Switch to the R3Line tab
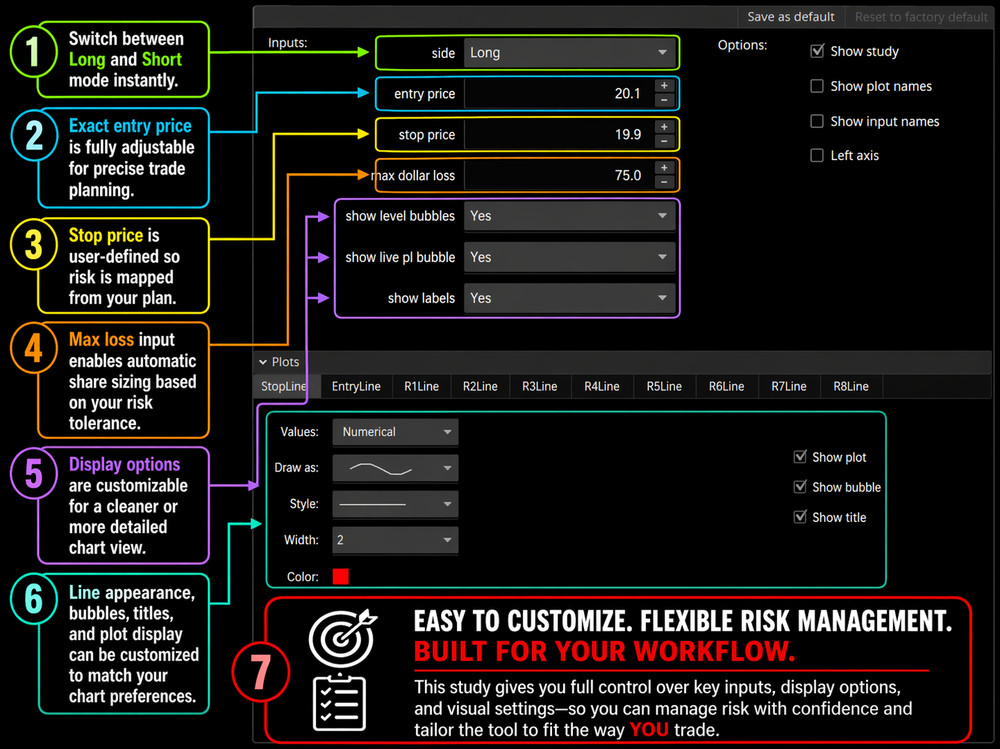The height and width of the screenshot is (749, 1000). click(539, 386)
